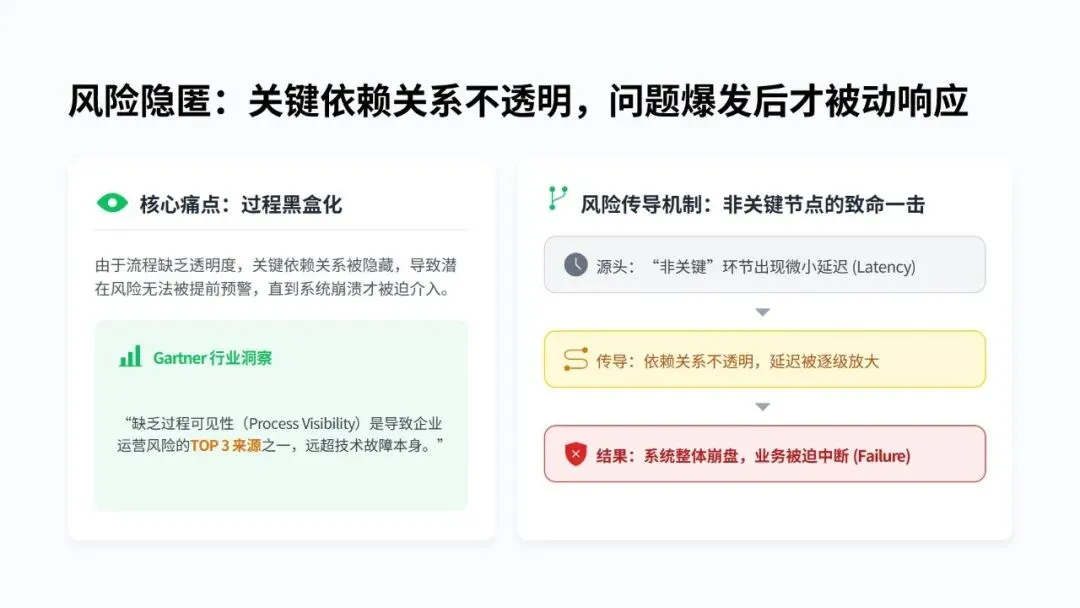Click the heading 核心痛点：过程黑盒化
The width and height of the screenshot is (1080, 608).
click(x=240, y=204)
